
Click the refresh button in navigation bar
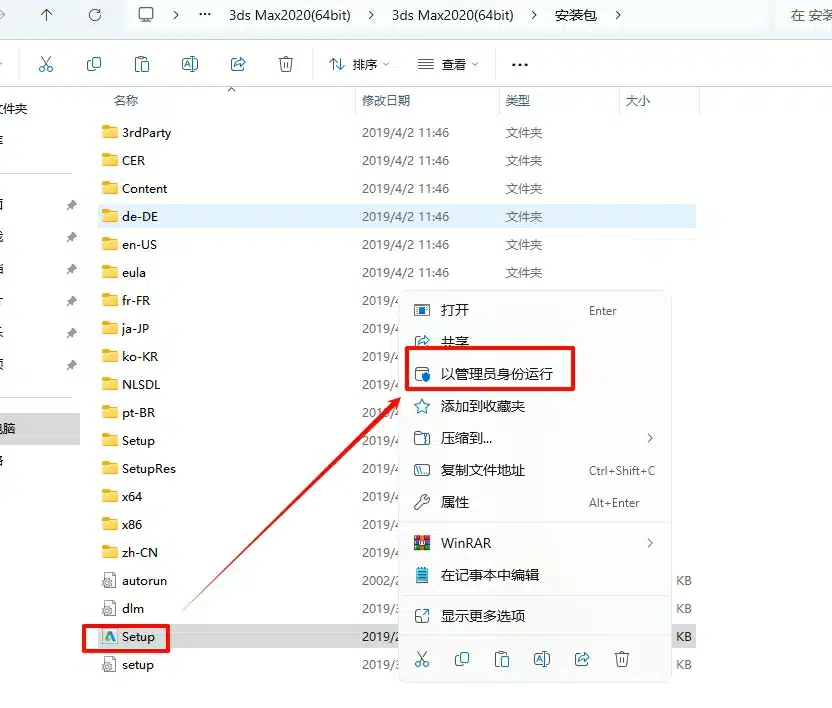coord(94,15)
